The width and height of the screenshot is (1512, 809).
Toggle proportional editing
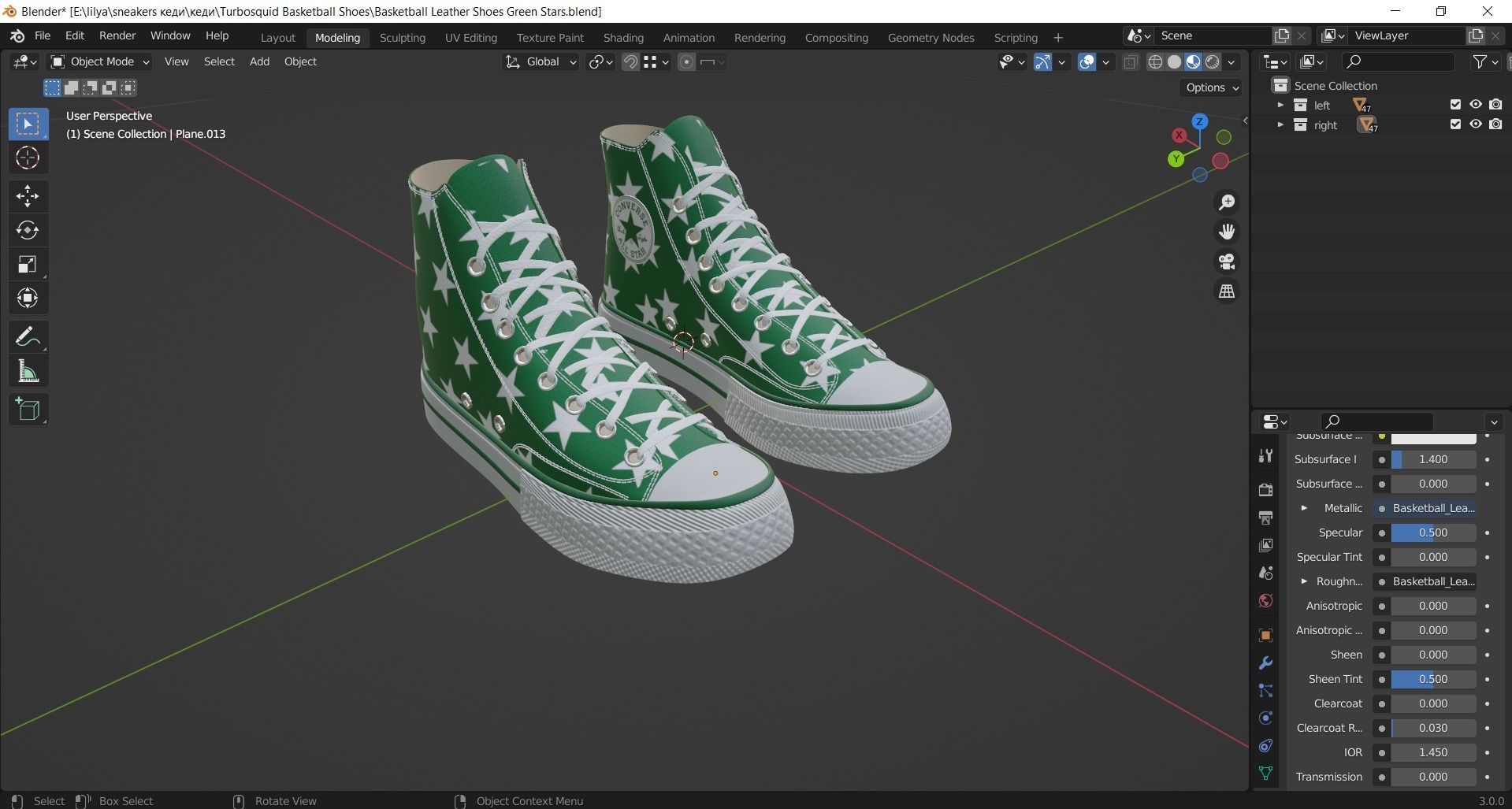coord(686,62)
